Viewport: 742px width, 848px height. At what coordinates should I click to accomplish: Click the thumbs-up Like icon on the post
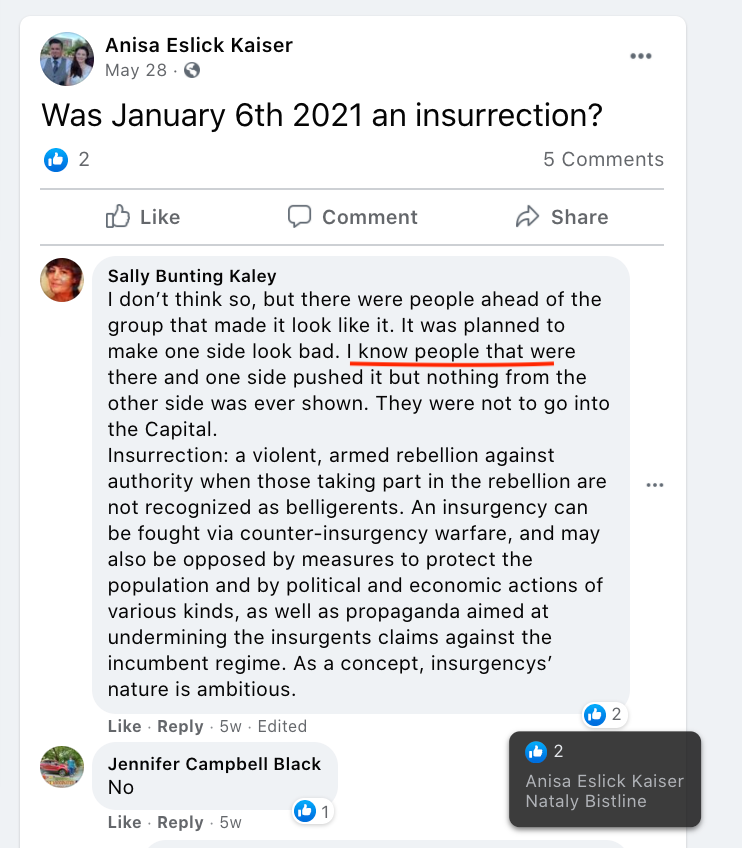point(118,217)
